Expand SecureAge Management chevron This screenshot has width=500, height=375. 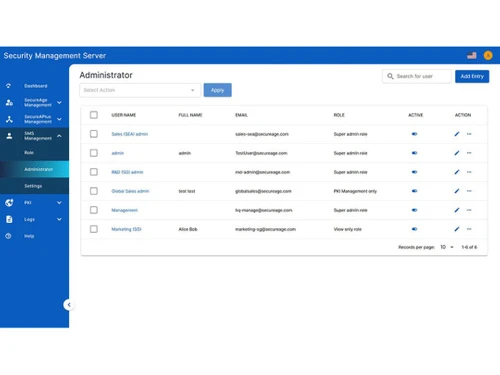pos(59,102)
